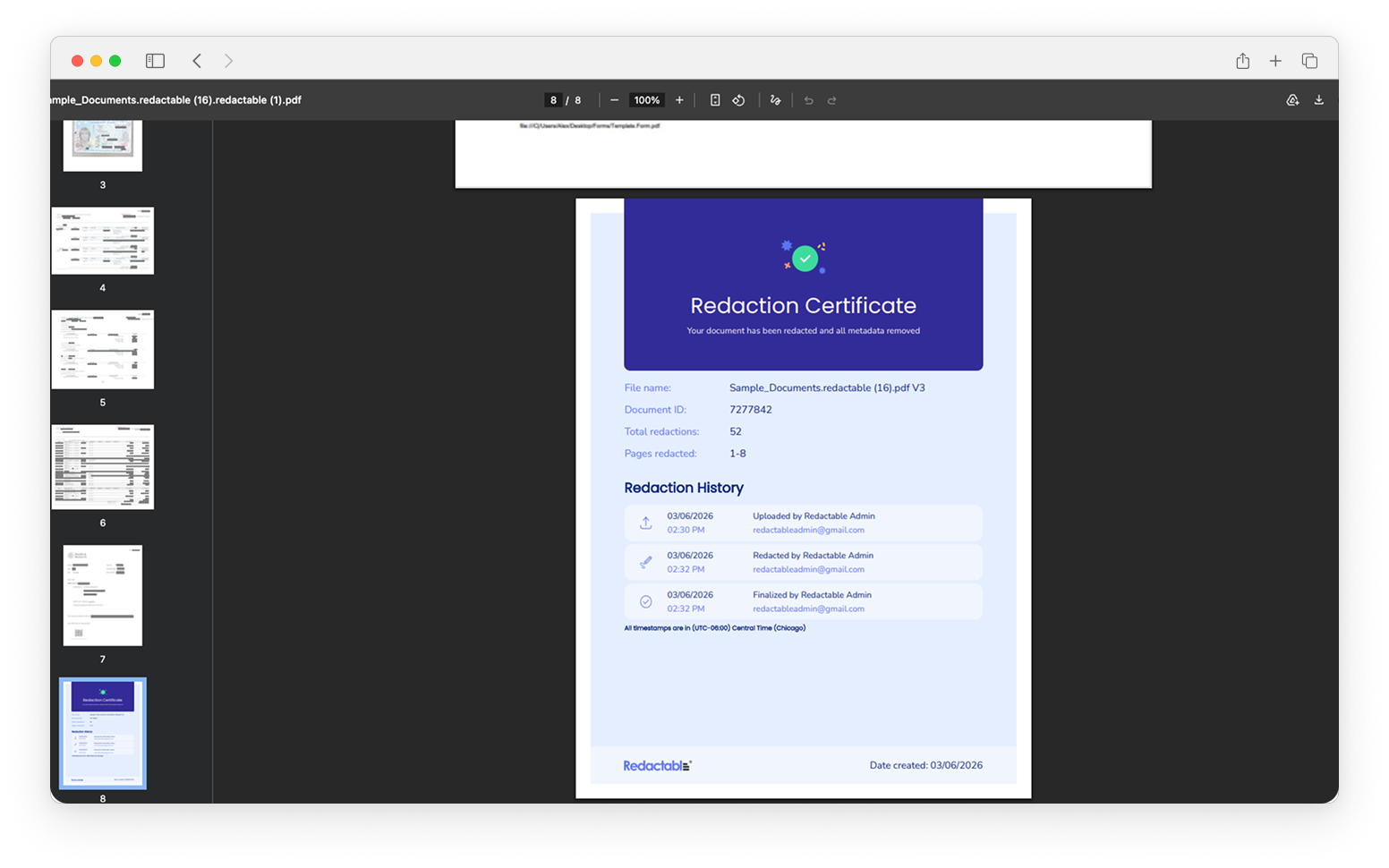Viewport: 1389px width, 868px height.
Task: Open the Share icon in the title bar
Action: [1242, 61]
